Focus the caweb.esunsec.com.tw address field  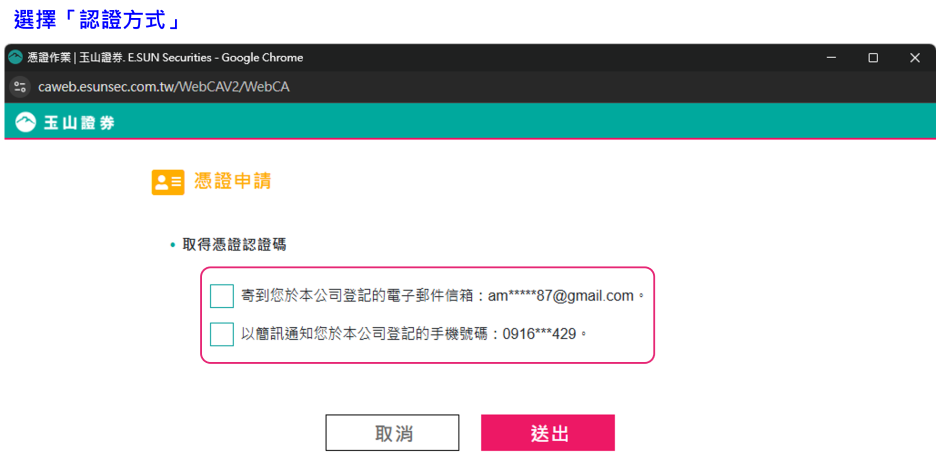click(x=164, y=88)
